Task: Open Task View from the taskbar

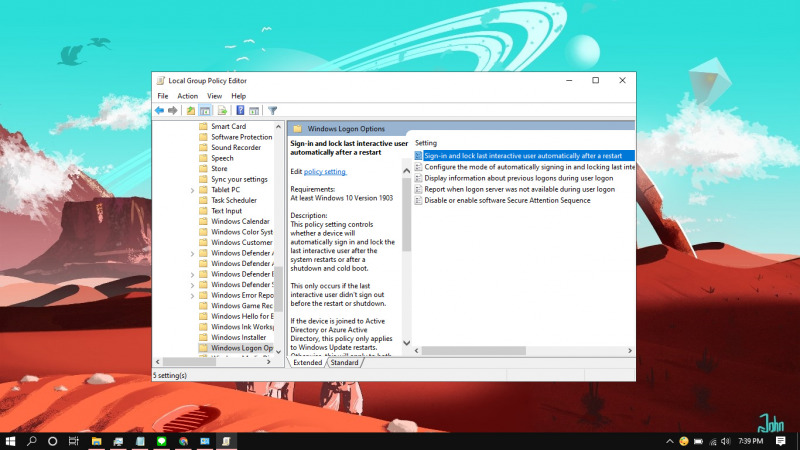Action: click(74, 441)
